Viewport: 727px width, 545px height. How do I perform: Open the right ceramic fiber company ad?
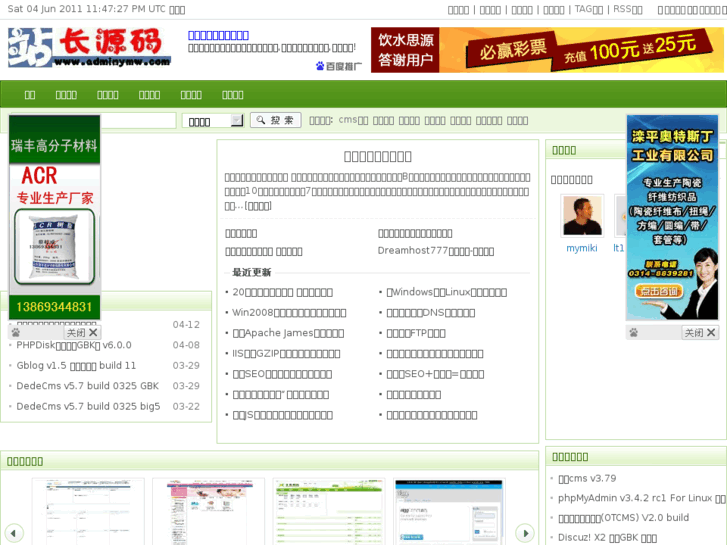(672, 217)
